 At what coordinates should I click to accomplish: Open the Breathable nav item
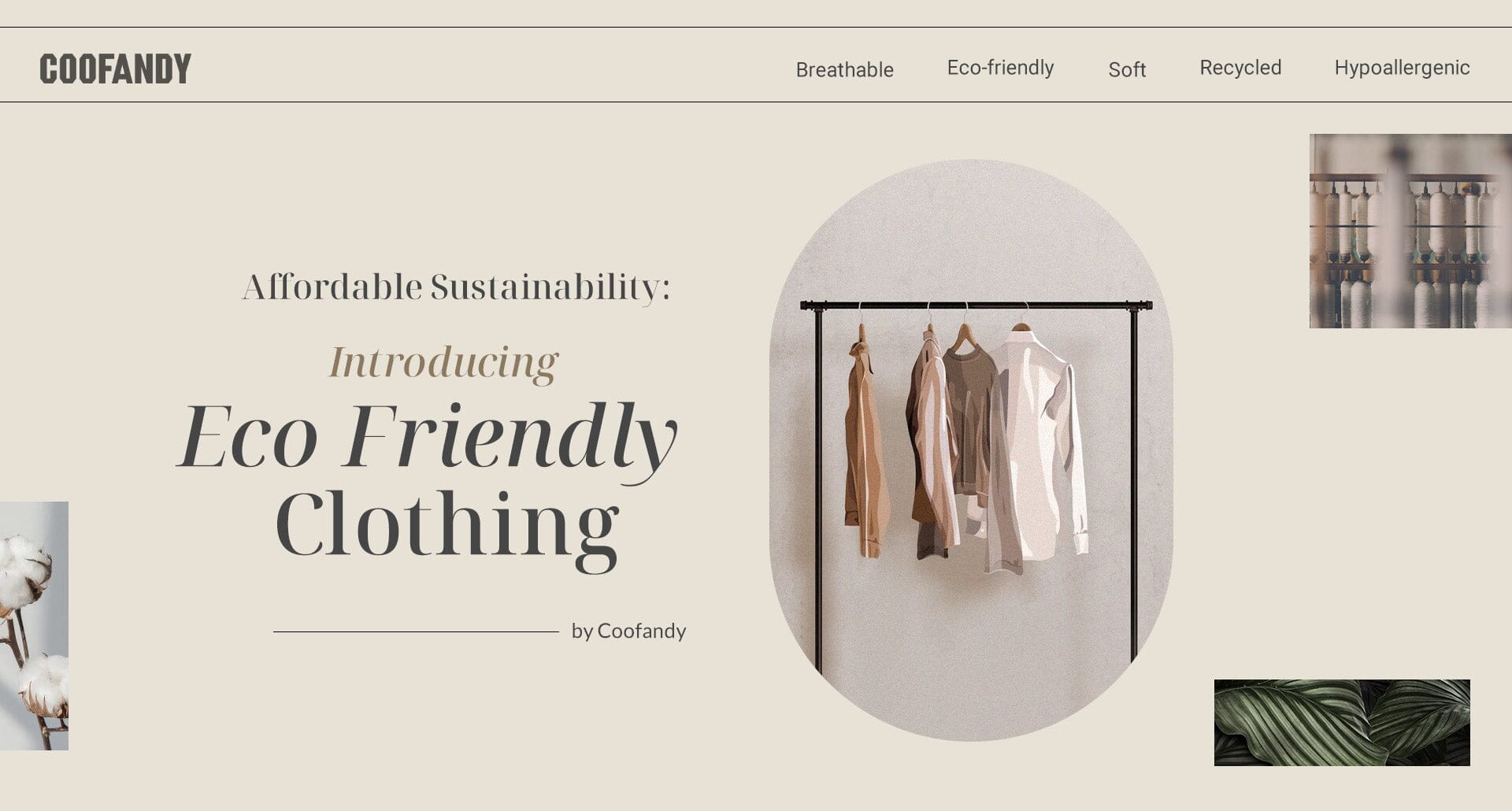[x=844, y=70]
